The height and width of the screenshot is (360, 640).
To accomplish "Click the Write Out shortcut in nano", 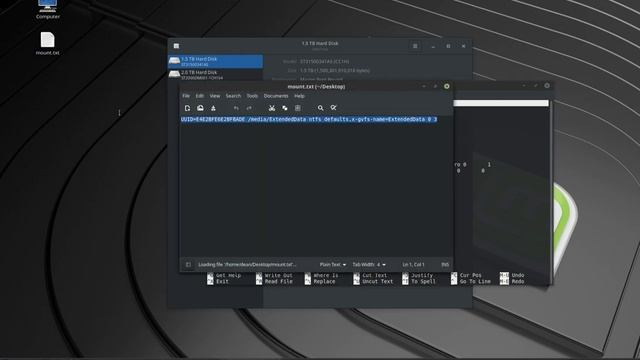I will (x=274, y=276).
